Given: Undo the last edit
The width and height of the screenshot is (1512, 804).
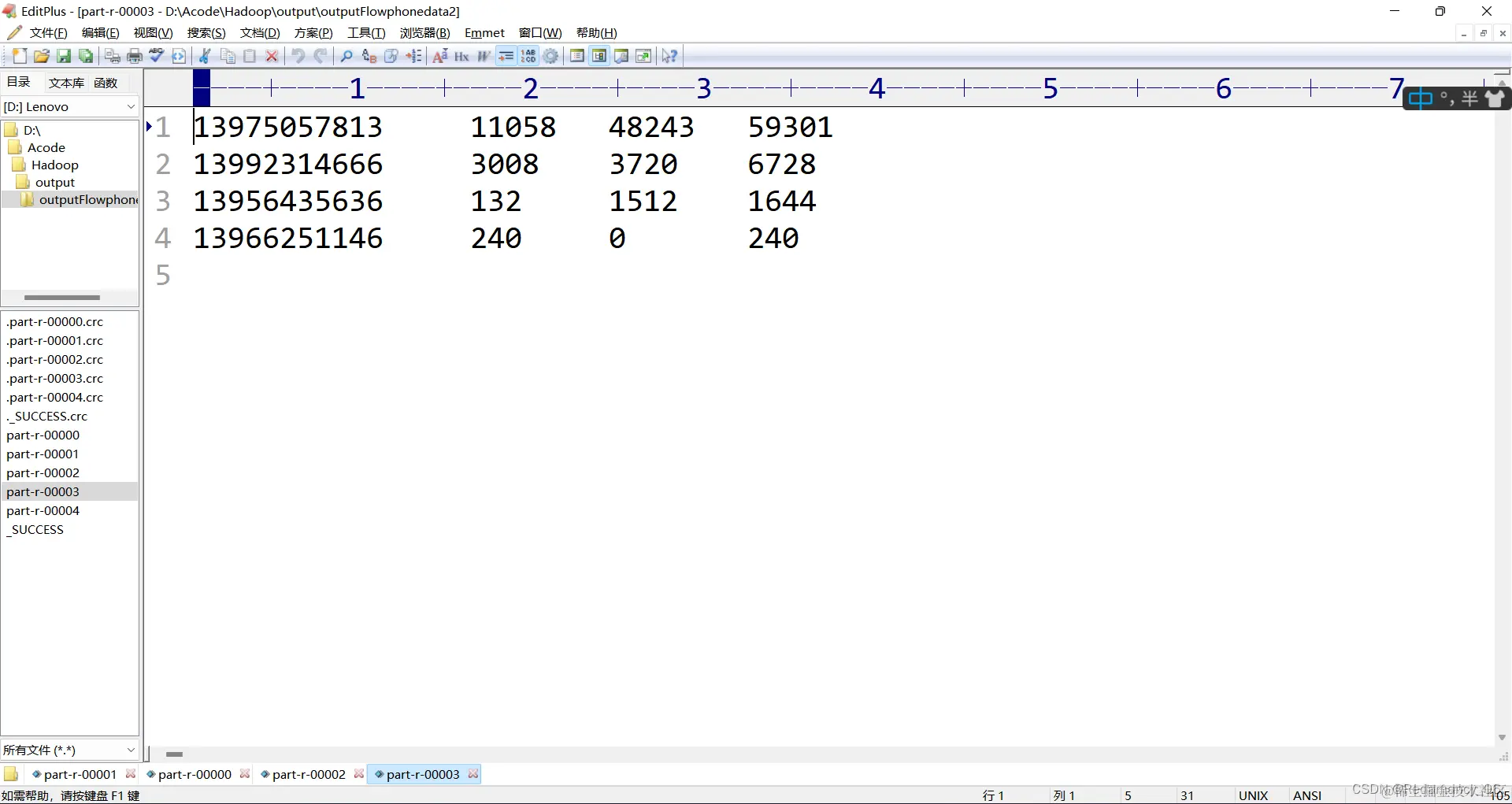Looking at the screenshot, I should [298, 56].
